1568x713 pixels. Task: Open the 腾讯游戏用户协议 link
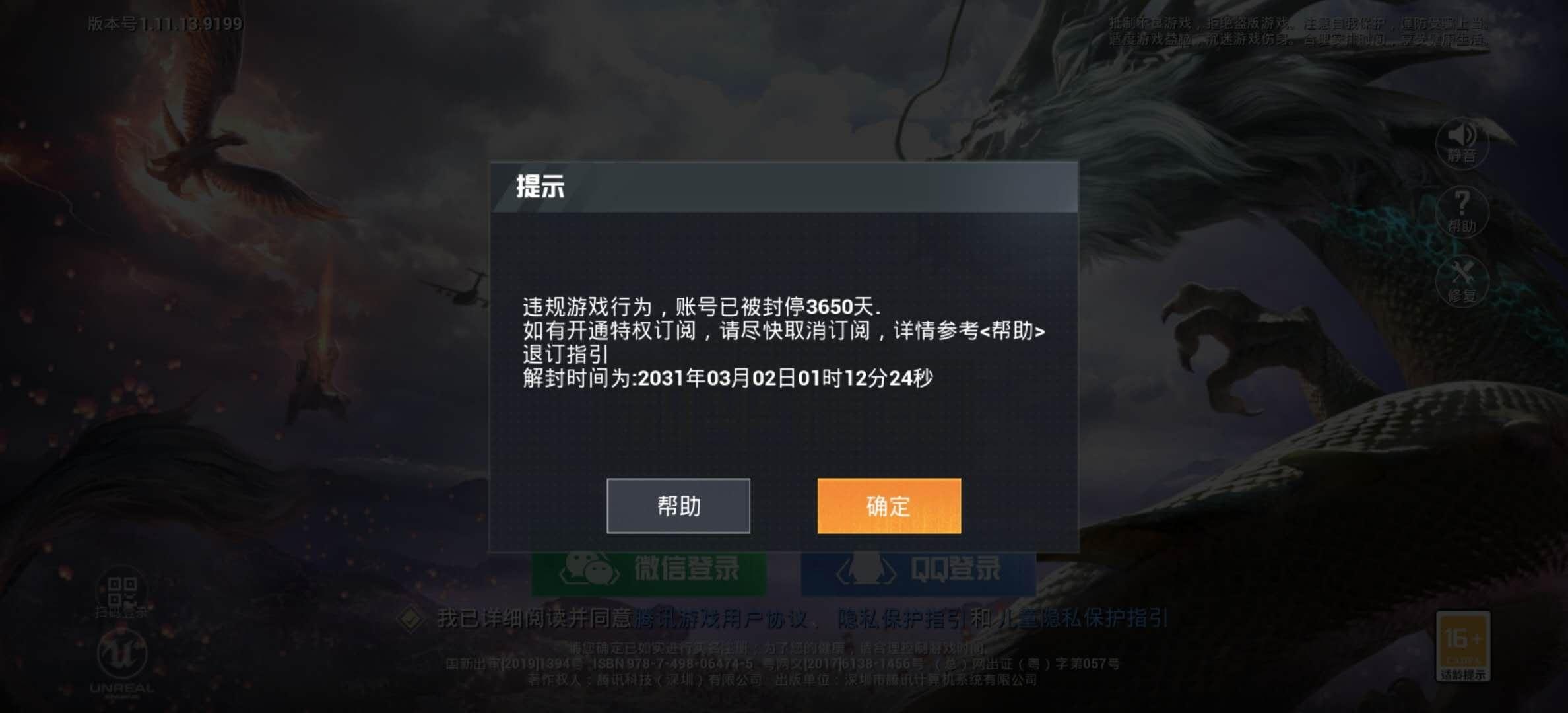click(720, 619)
